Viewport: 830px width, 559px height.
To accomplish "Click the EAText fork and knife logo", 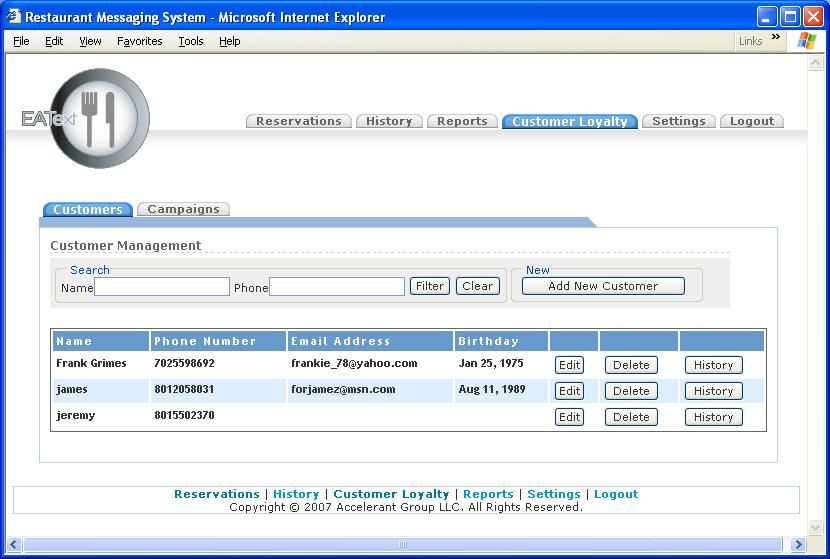I will [x=98, y=118].
